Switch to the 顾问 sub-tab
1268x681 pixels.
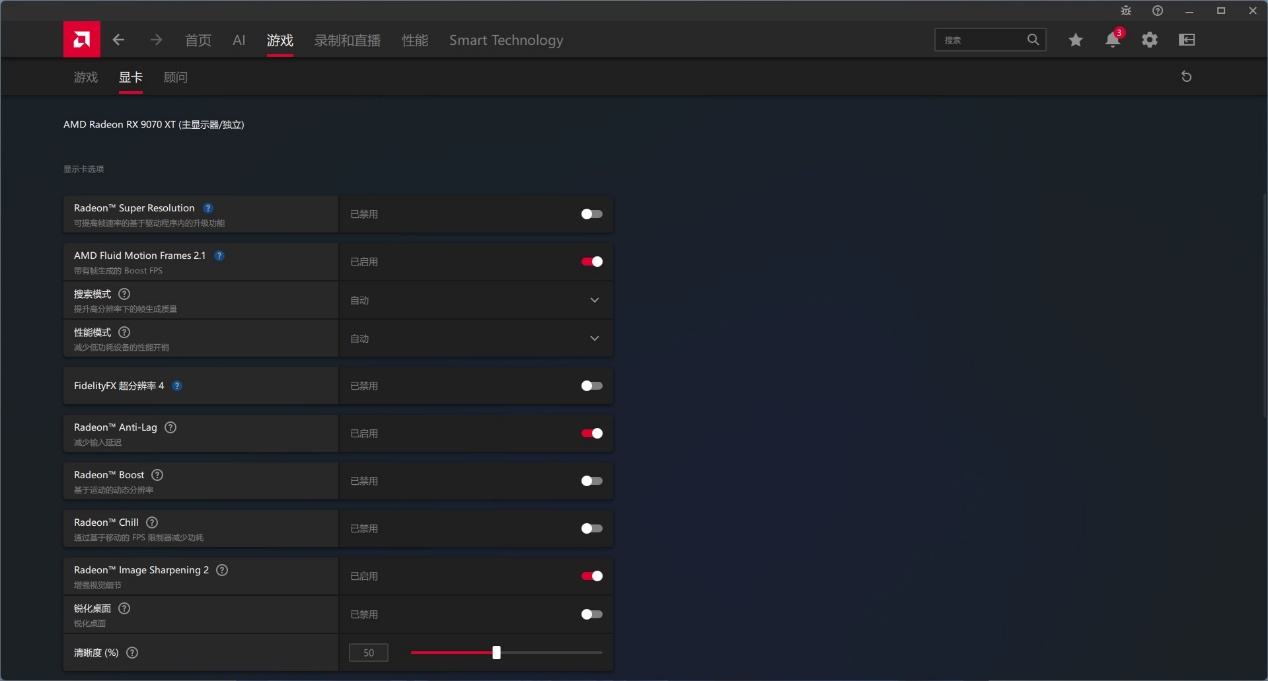pos(175,77)
